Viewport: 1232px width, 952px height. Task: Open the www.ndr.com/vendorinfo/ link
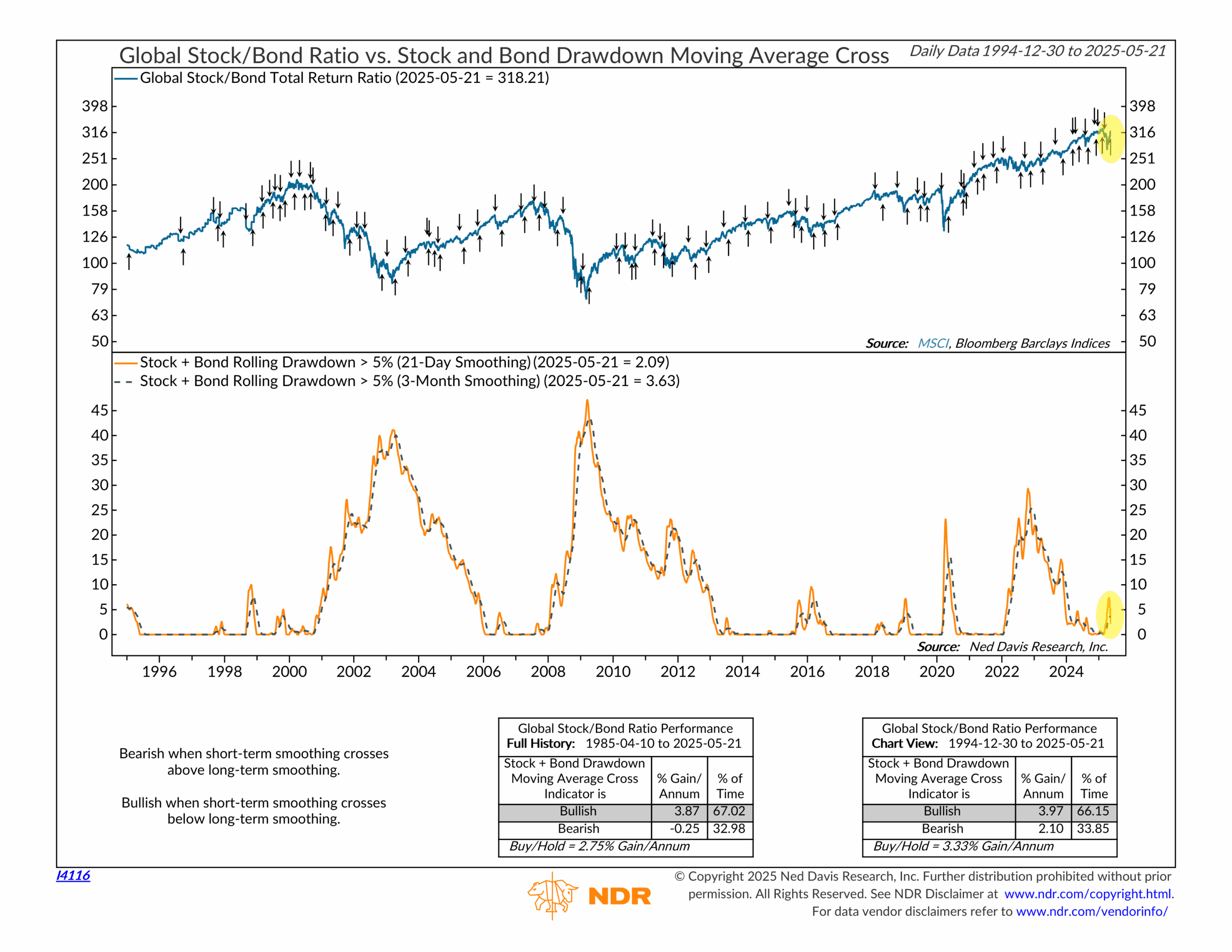(1091, 912)
